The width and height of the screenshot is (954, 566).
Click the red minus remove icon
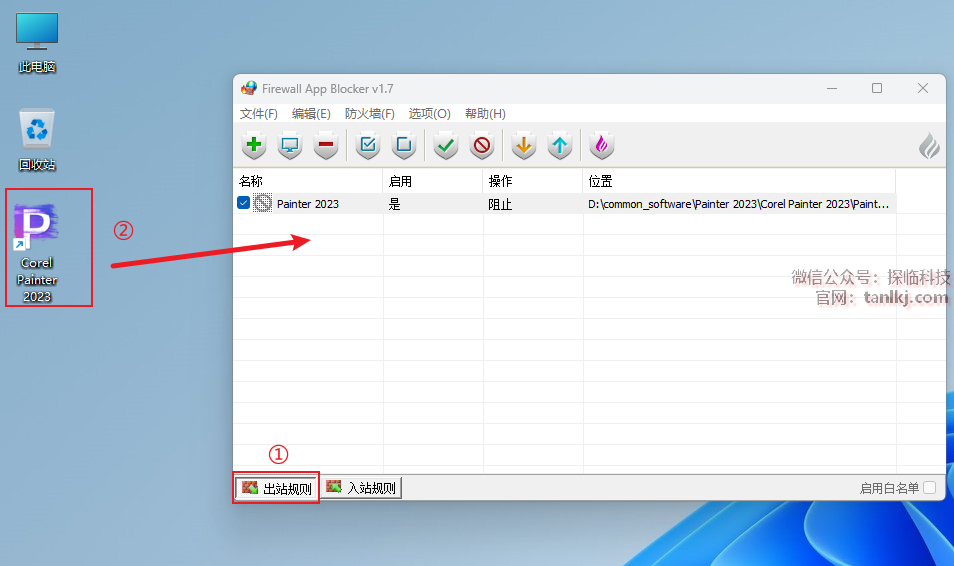326,146
